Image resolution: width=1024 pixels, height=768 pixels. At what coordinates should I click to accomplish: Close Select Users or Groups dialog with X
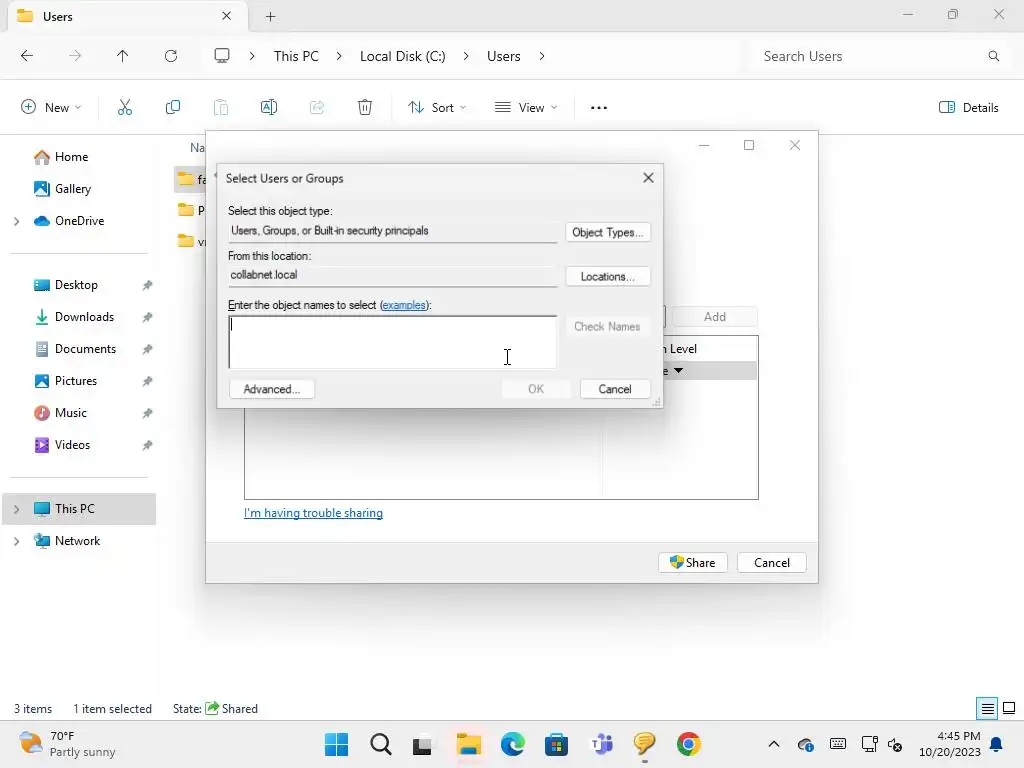pos(648,178)
